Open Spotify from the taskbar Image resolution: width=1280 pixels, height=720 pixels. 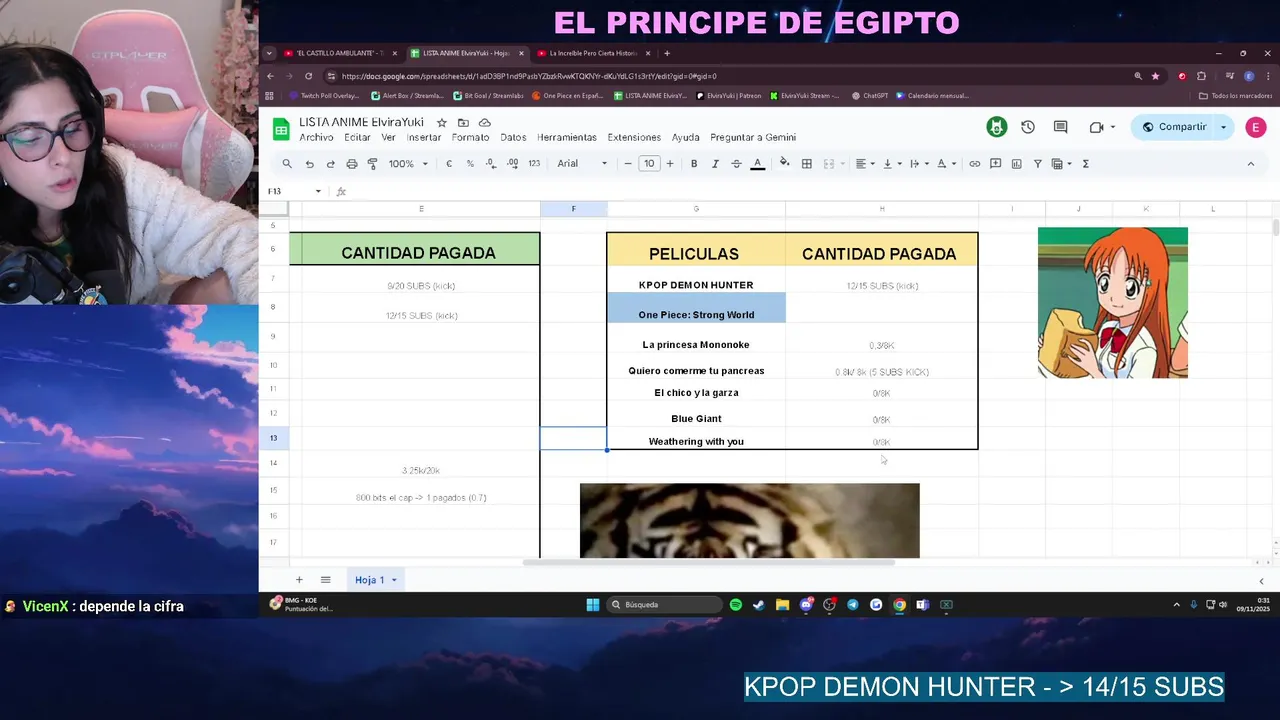(736, 605)
